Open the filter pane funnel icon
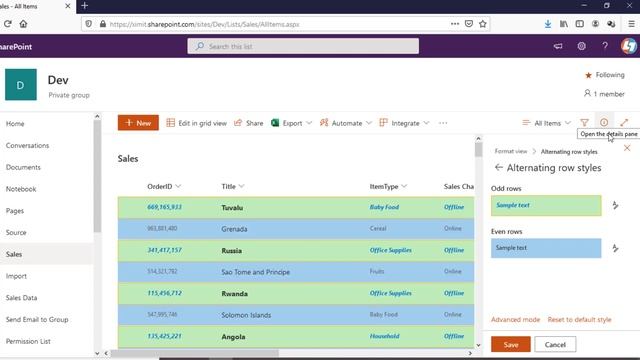 point(584,122)
